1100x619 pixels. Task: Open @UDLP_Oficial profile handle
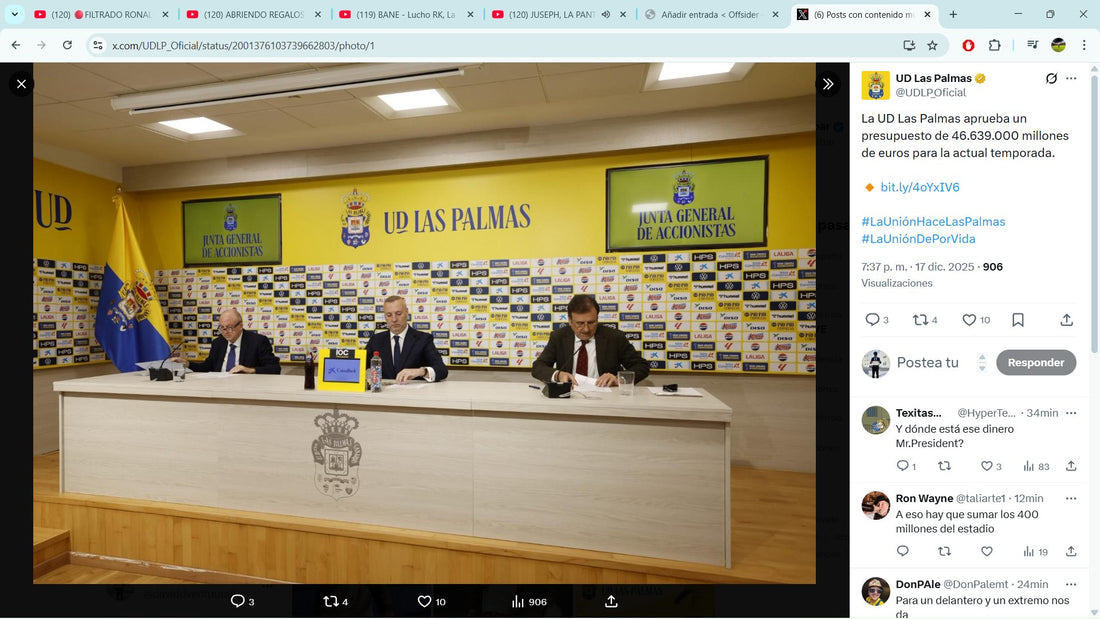(x=930, y=93)
